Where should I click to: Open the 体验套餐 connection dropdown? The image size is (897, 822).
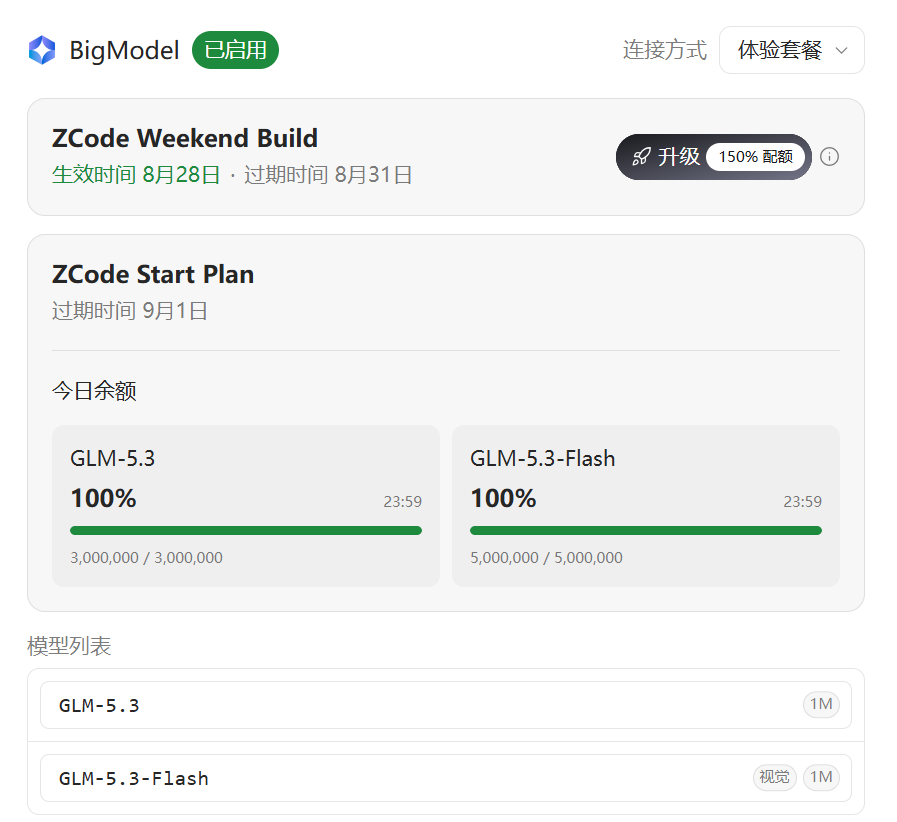coord(791,50)
